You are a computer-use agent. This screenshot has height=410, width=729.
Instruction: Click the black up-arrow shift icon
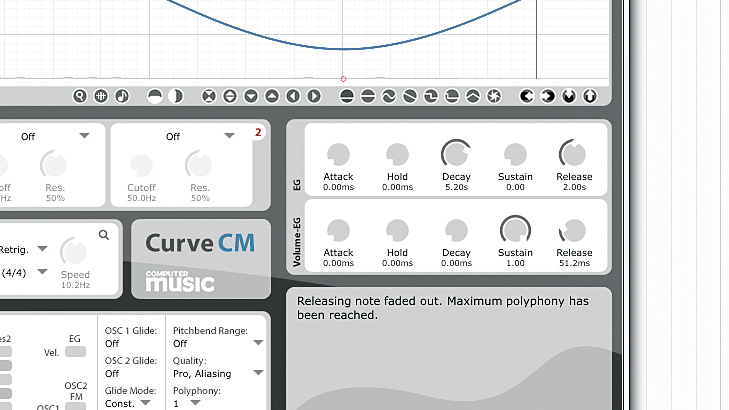pyautogui.click(x=590, y=96)
